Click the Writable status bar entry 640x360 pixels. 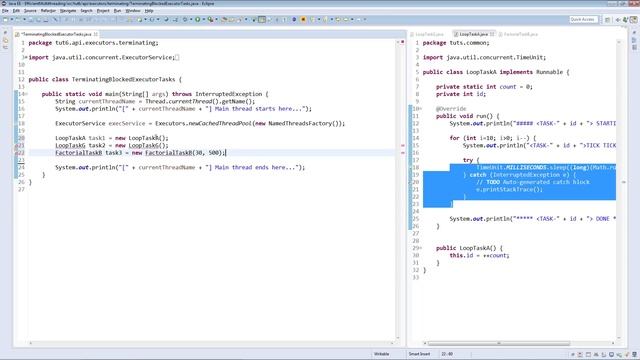click(382, 354)
